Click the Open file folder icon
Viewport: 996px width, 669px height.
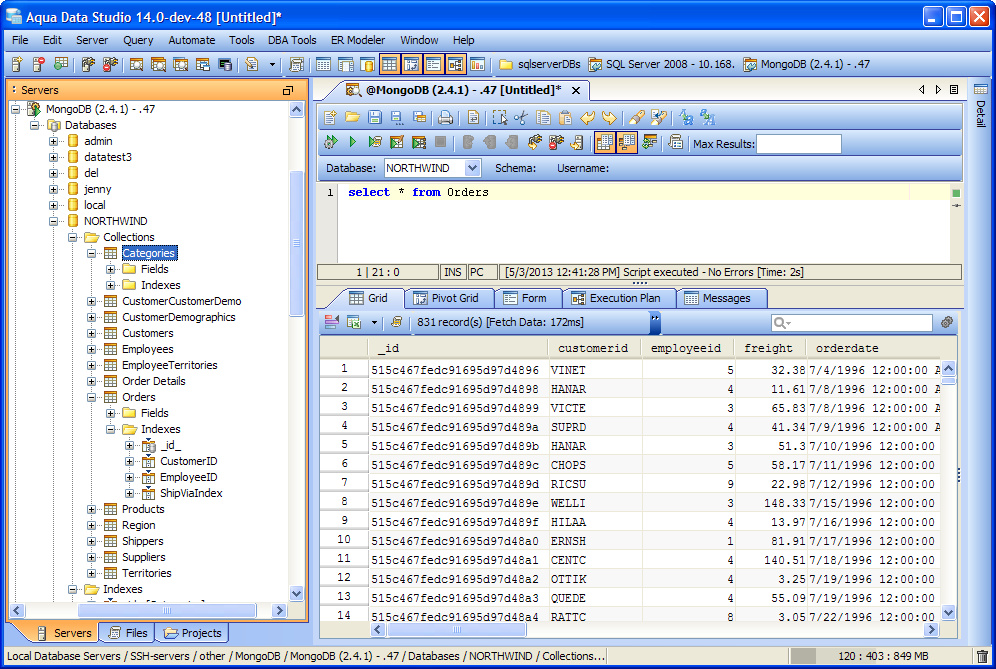tap(352, 117)
